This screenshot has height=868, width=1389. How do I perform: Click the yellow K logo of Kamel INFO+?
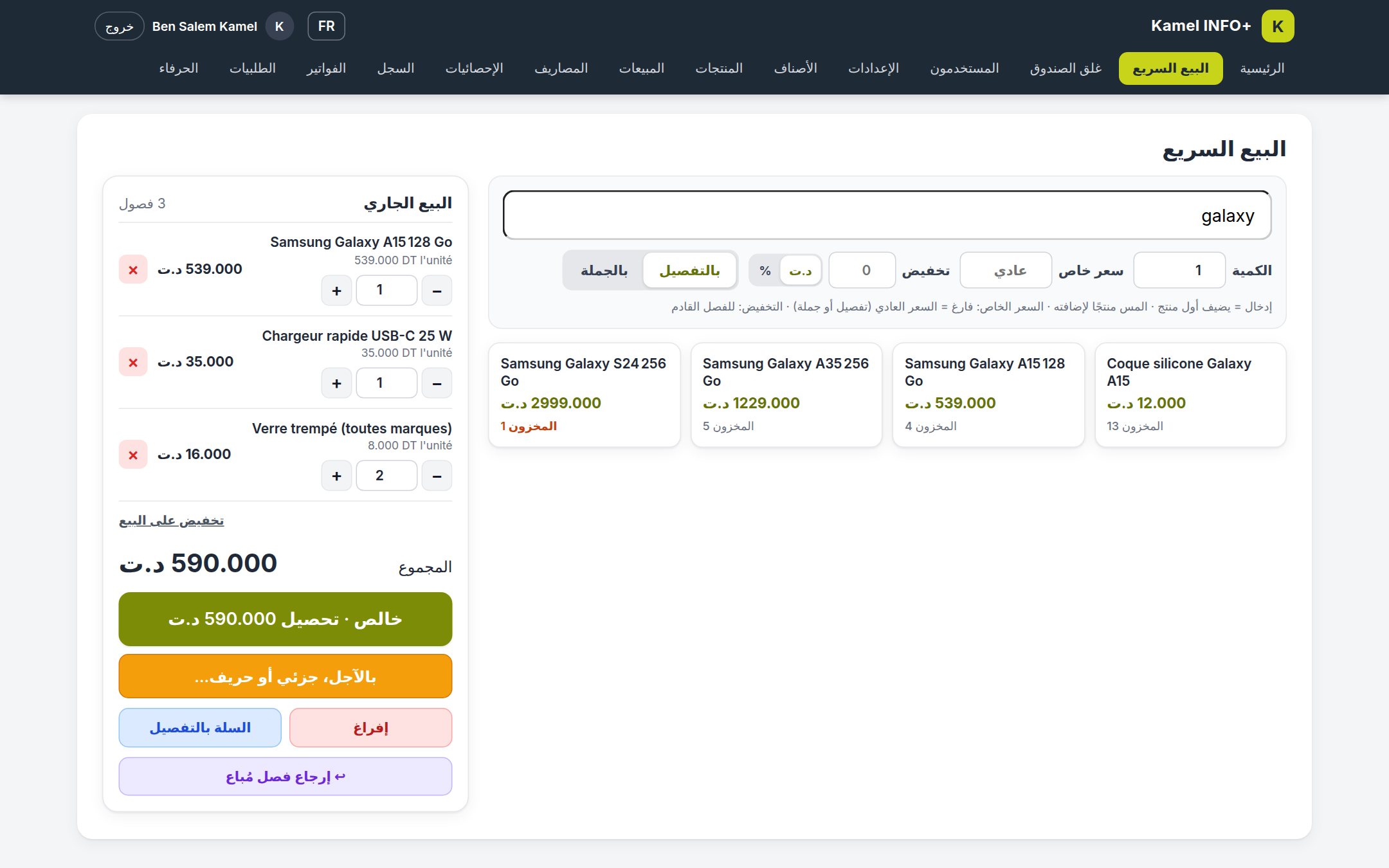(x=1278, y=26)
